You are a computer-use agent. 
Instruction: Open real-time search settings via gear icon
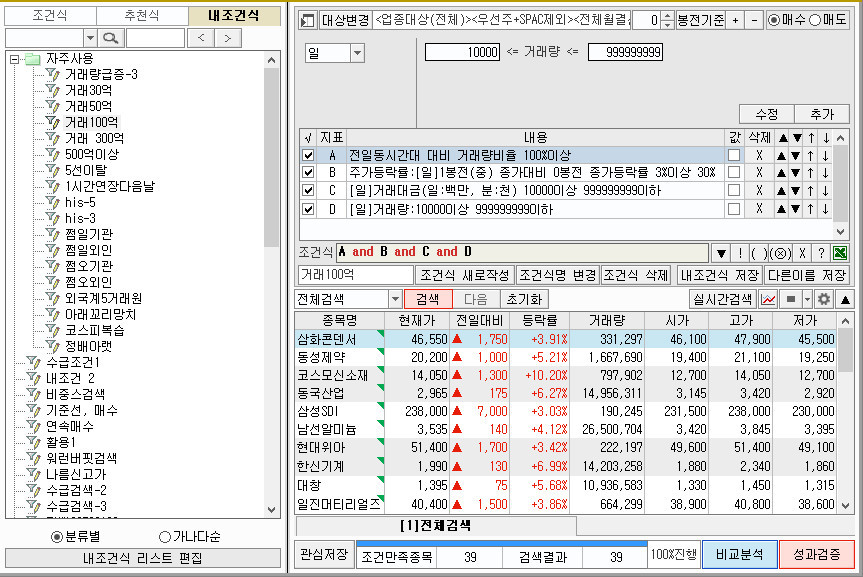click(822, 301)
